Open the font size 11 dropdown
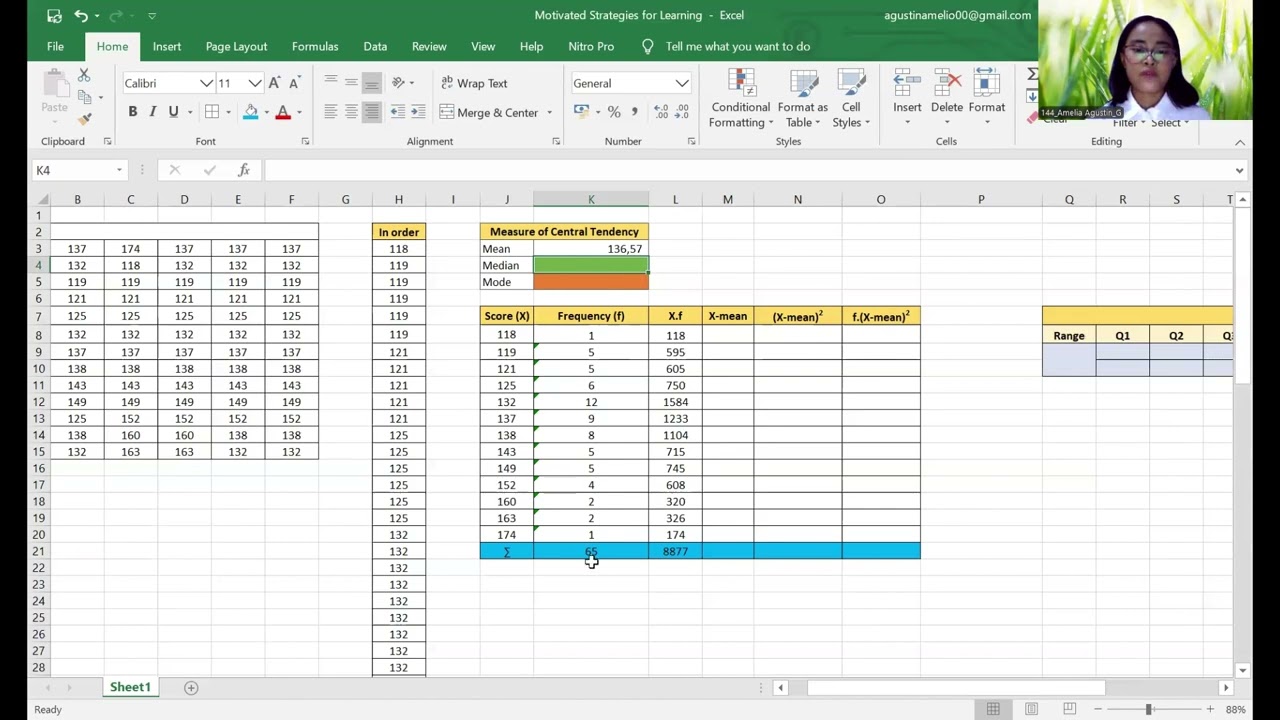 point(255,83)
